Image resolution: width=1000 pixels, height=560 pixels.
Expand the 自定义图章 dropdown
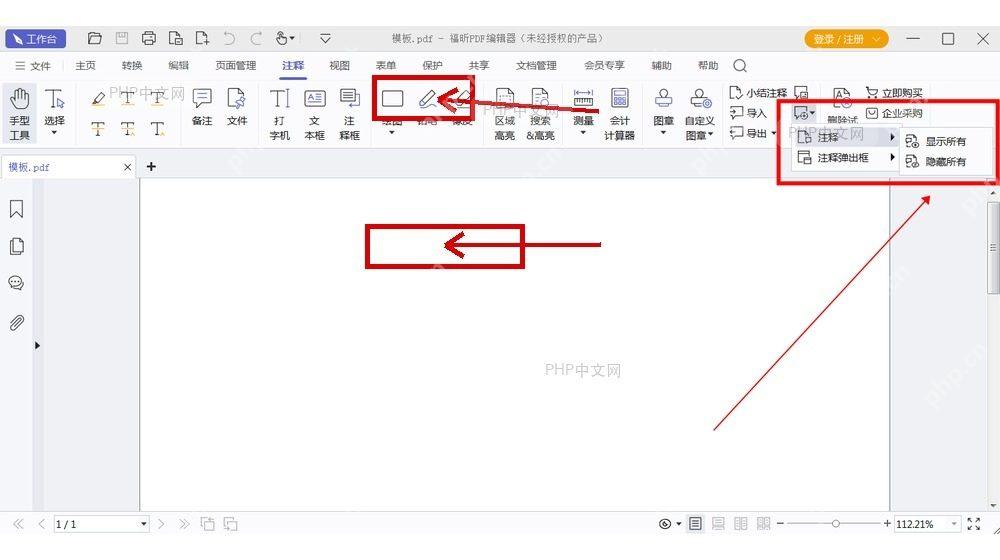pos(710,135)
